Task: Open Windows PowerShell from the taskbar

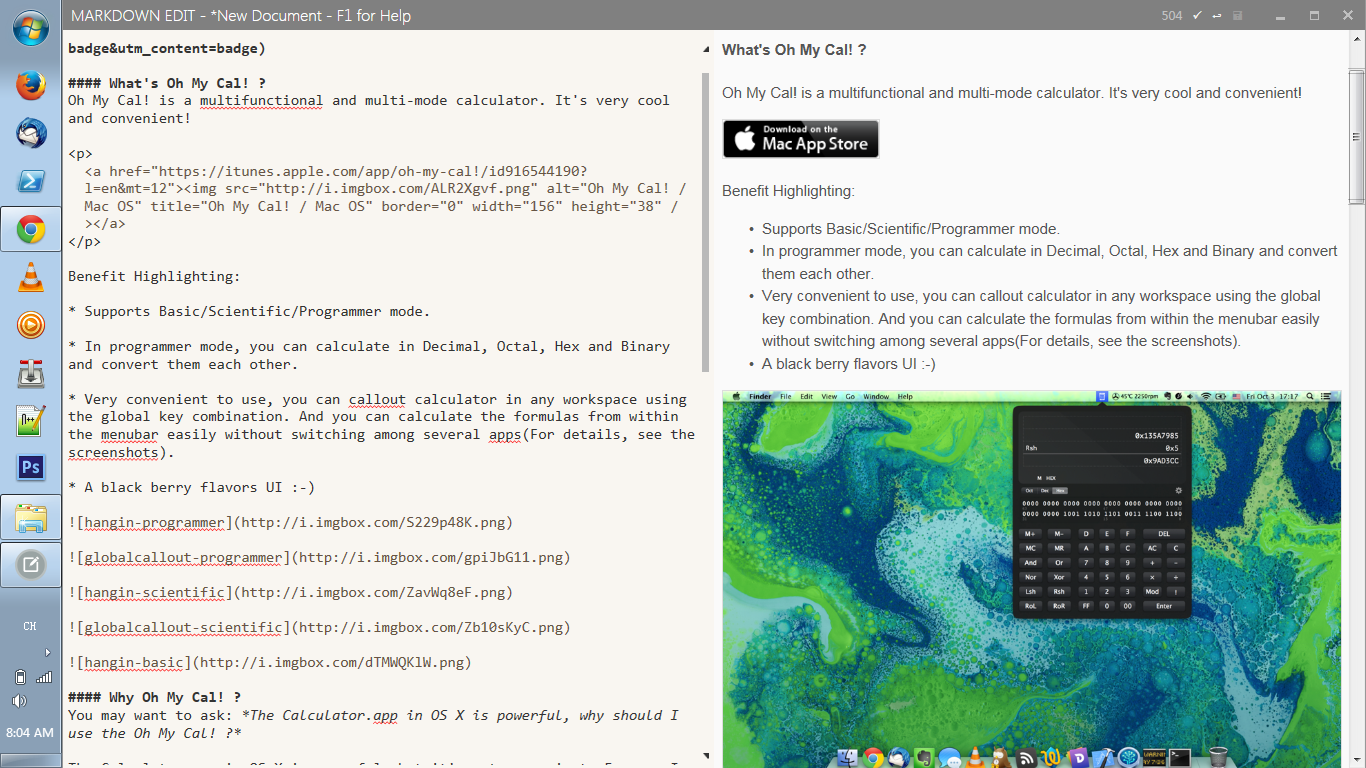Action: [x=30, y=181]
